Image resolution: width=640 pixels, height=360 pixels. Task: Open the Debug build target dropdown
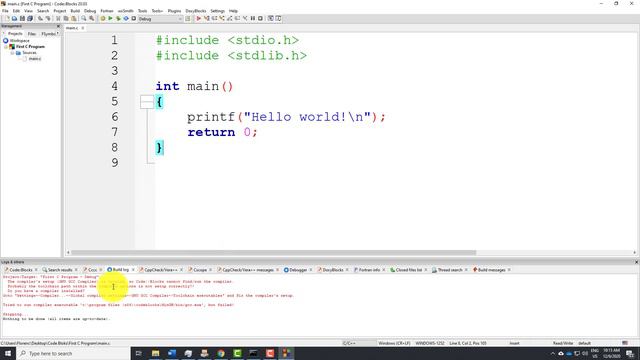160,18
